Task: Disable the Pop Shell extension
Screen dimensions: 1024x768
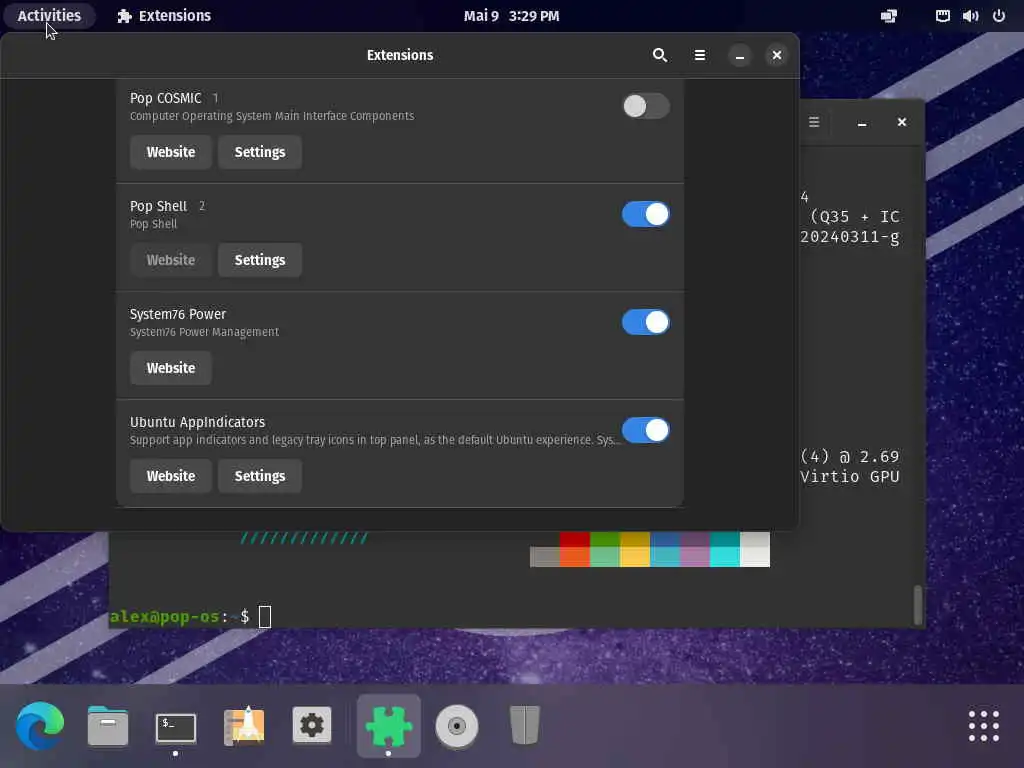Action: [645, 214]
